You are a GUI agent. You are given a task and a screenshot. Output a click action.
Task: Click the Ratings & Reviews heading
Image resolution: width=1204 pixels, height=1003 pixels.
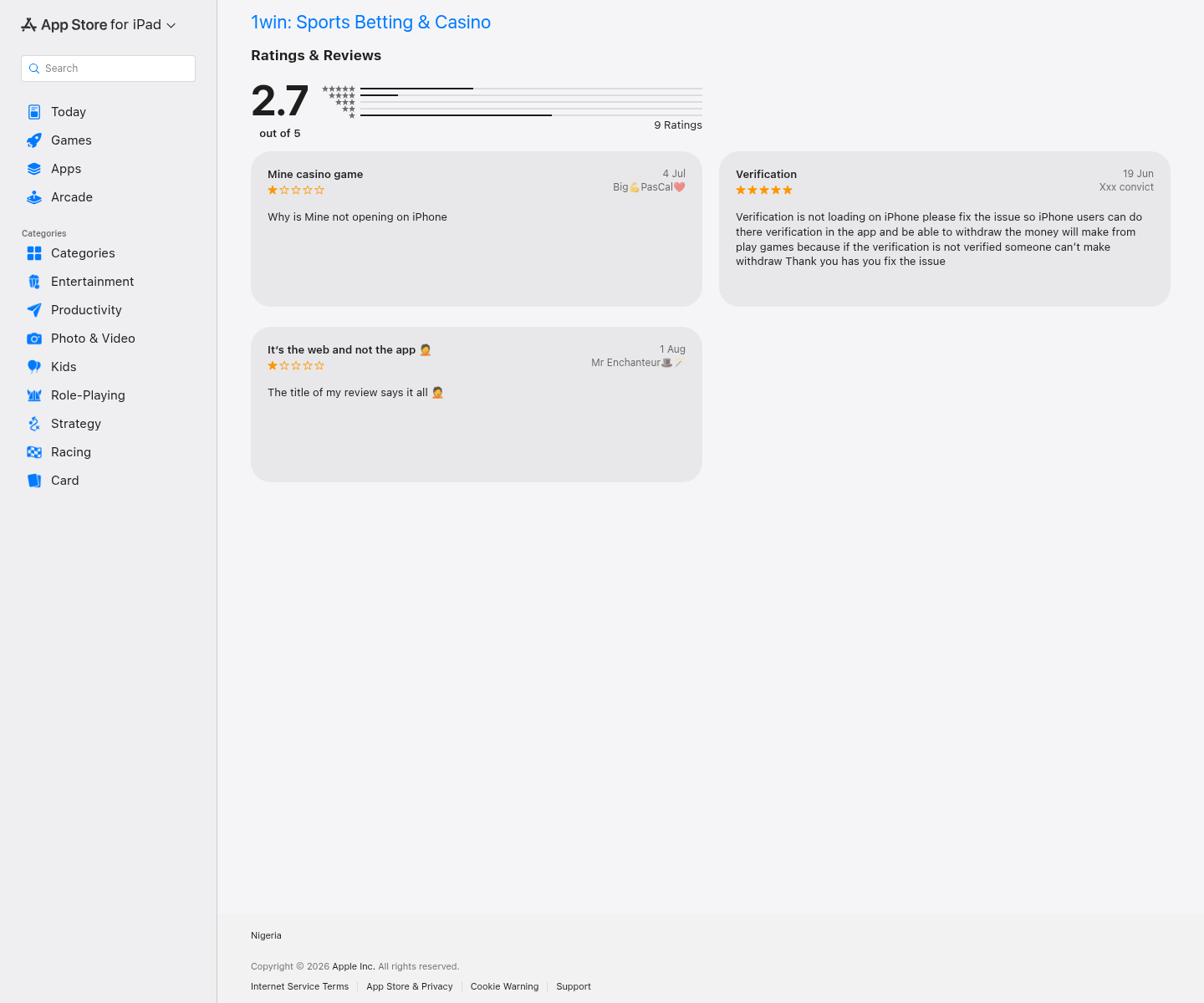click(316, 55)
